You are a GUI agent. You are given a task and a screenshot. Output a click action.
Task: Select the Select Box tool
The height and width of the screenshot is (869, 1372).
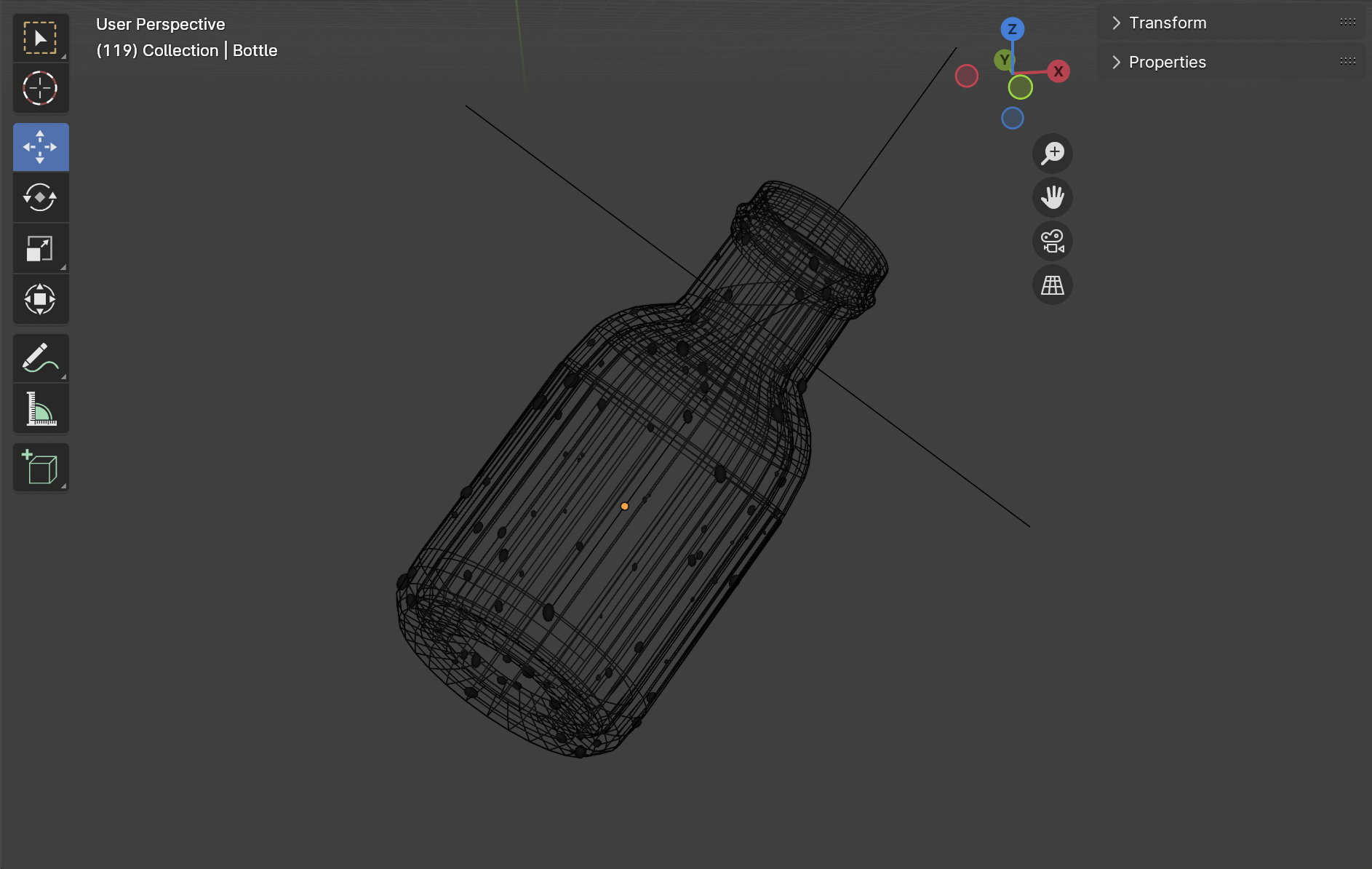tap(40, 38)
